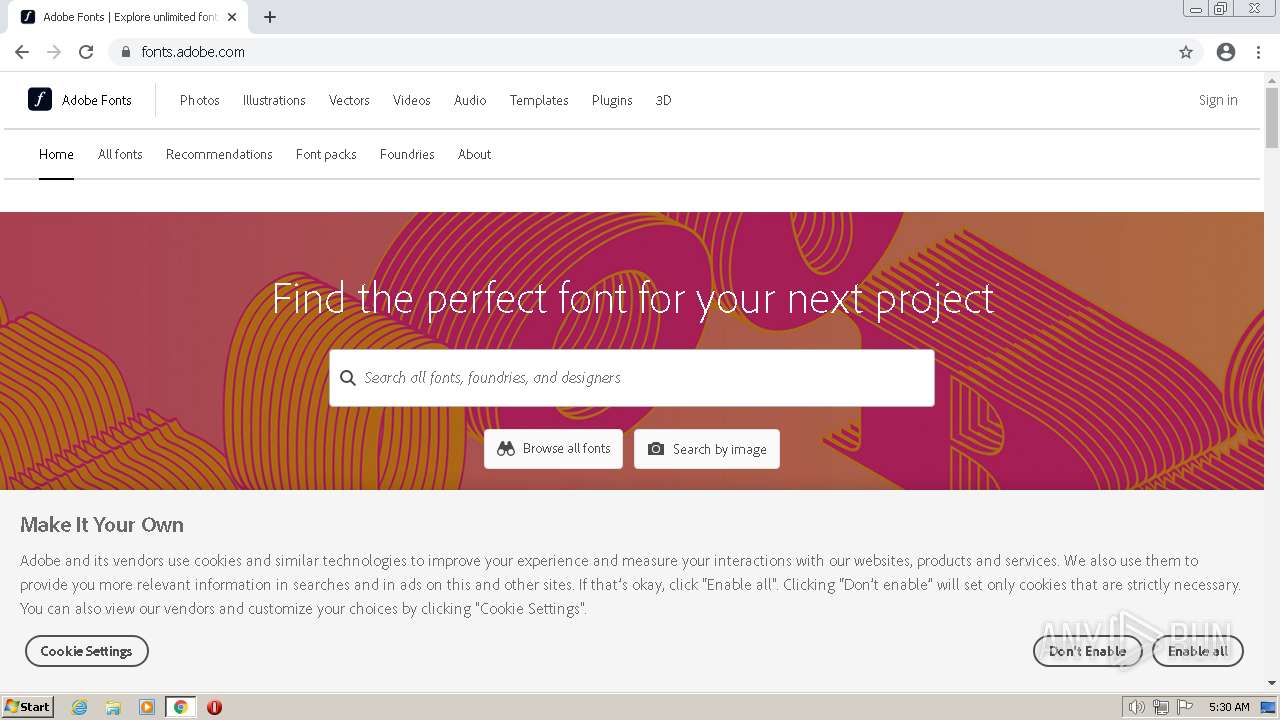Click the Enable all cookies button

[1198, 651]
